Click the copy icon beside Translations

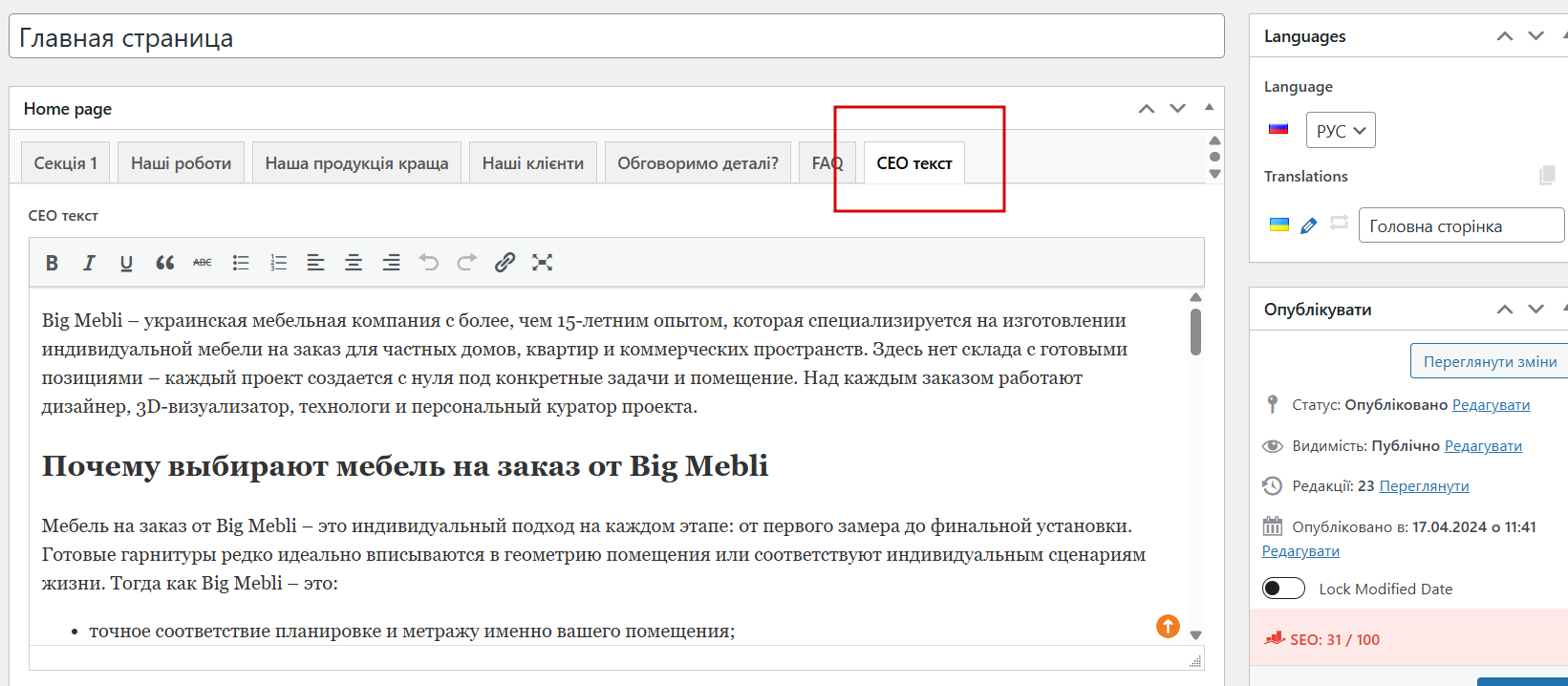1547,175
